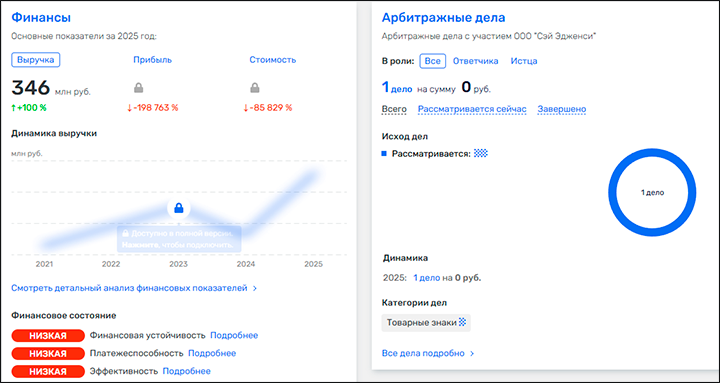Show cases Рассматривается сейчас
The image size is (720, 383).
click(x=472, y=109)
